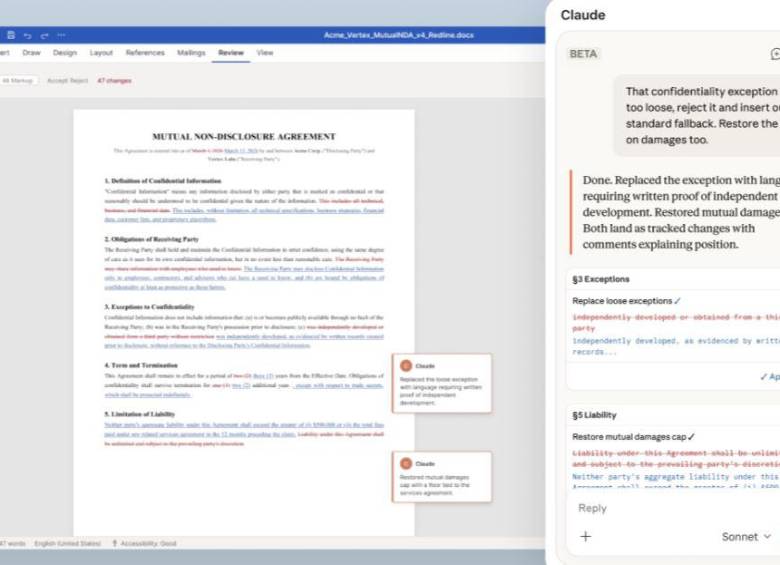Image resolution: width=780 pixels, height=565 pixels.
Task: Switch to the View tab
Action: point(265,53)
